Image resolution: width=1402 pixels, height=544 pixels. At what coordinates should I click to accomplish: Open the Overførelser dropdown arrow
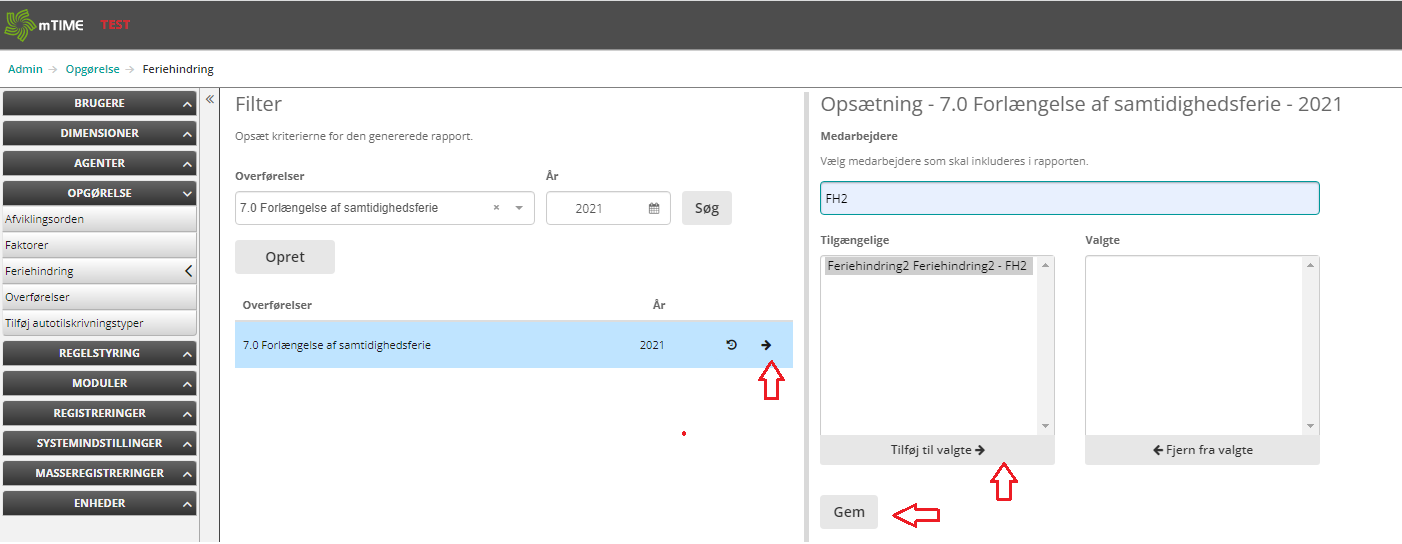coord(519,209)
